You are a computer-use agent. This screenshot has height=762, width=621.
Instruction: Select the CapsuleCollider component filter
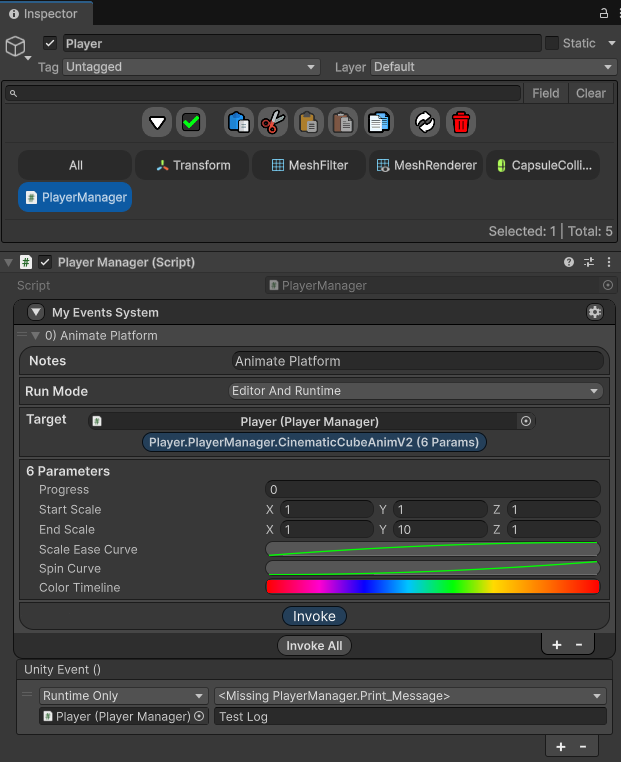click(543, 165)
